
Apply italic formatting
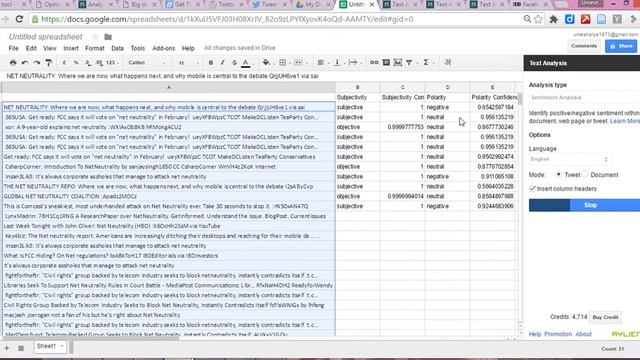pyautogui.click(x=222, y=63)
